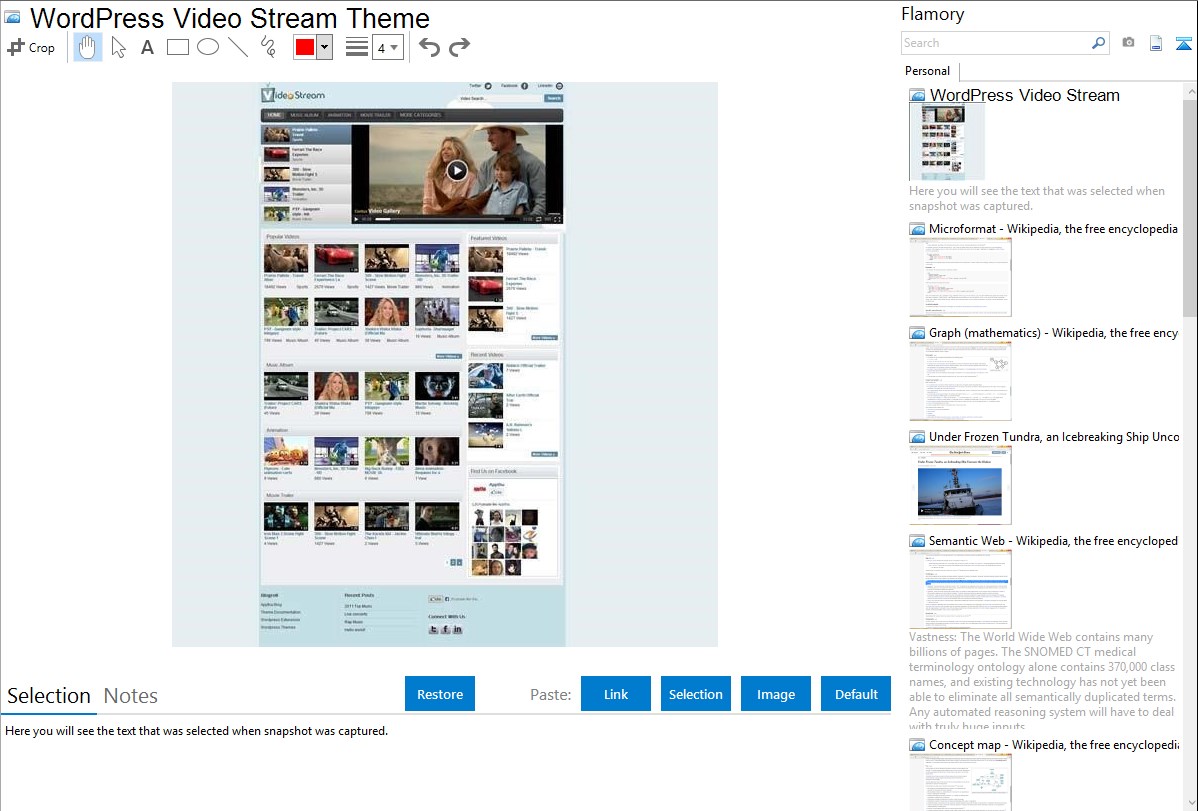
Task: Select 'Graph (mathematics) - Wikipedia' title
Action: 1053,333
